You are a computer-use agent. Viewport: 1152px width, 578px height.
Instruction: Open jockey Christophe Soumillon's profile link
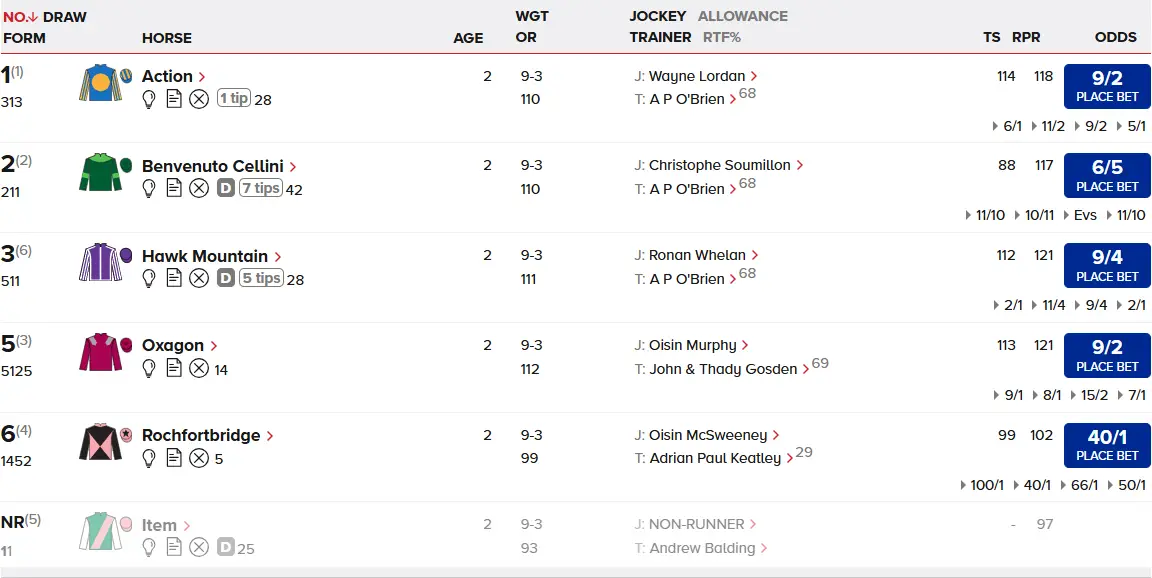tap(719, 165)
